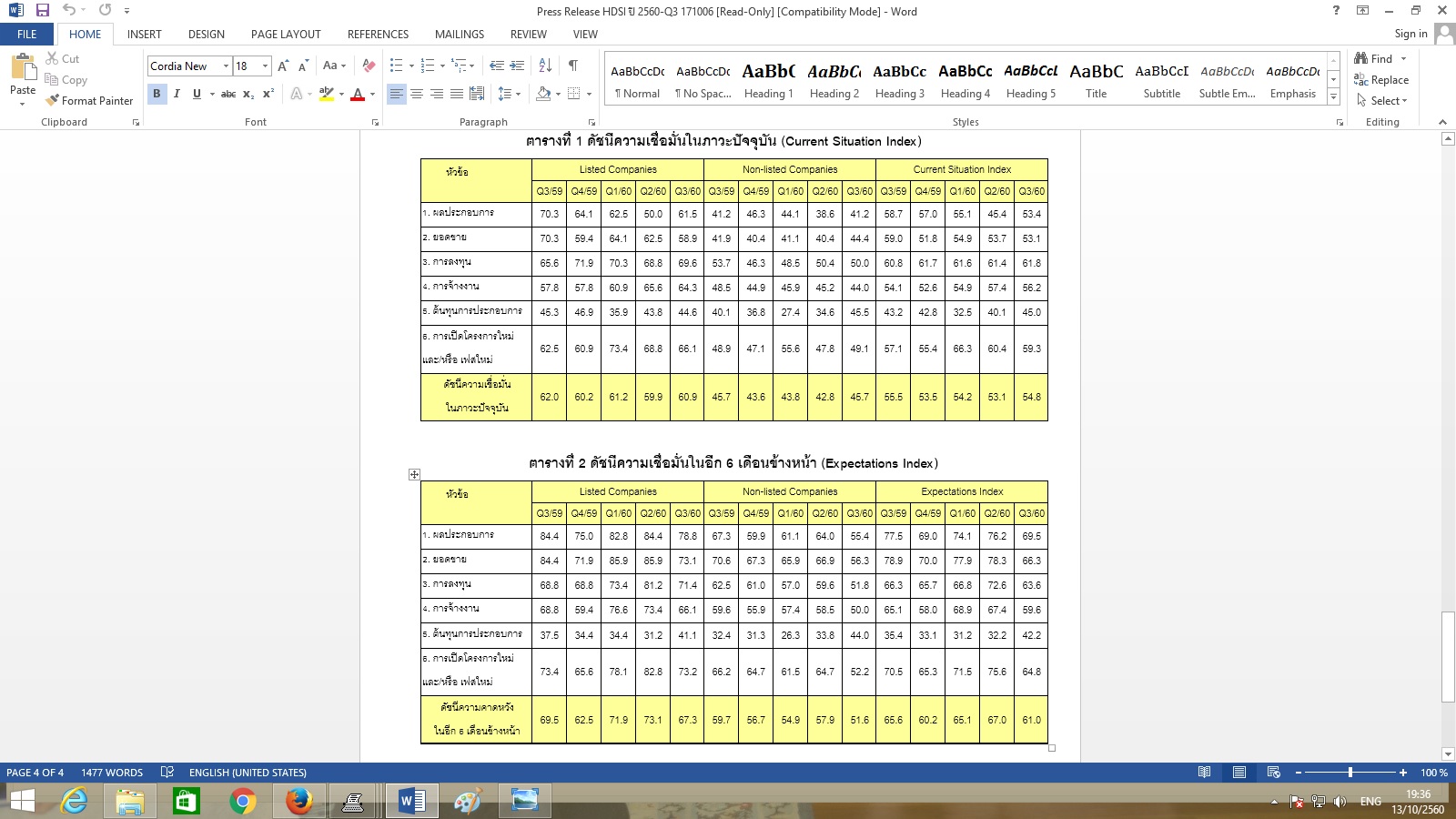Click the zoom slider handle
This screenshot has height=819, width=1456.
pos(1350,773)
